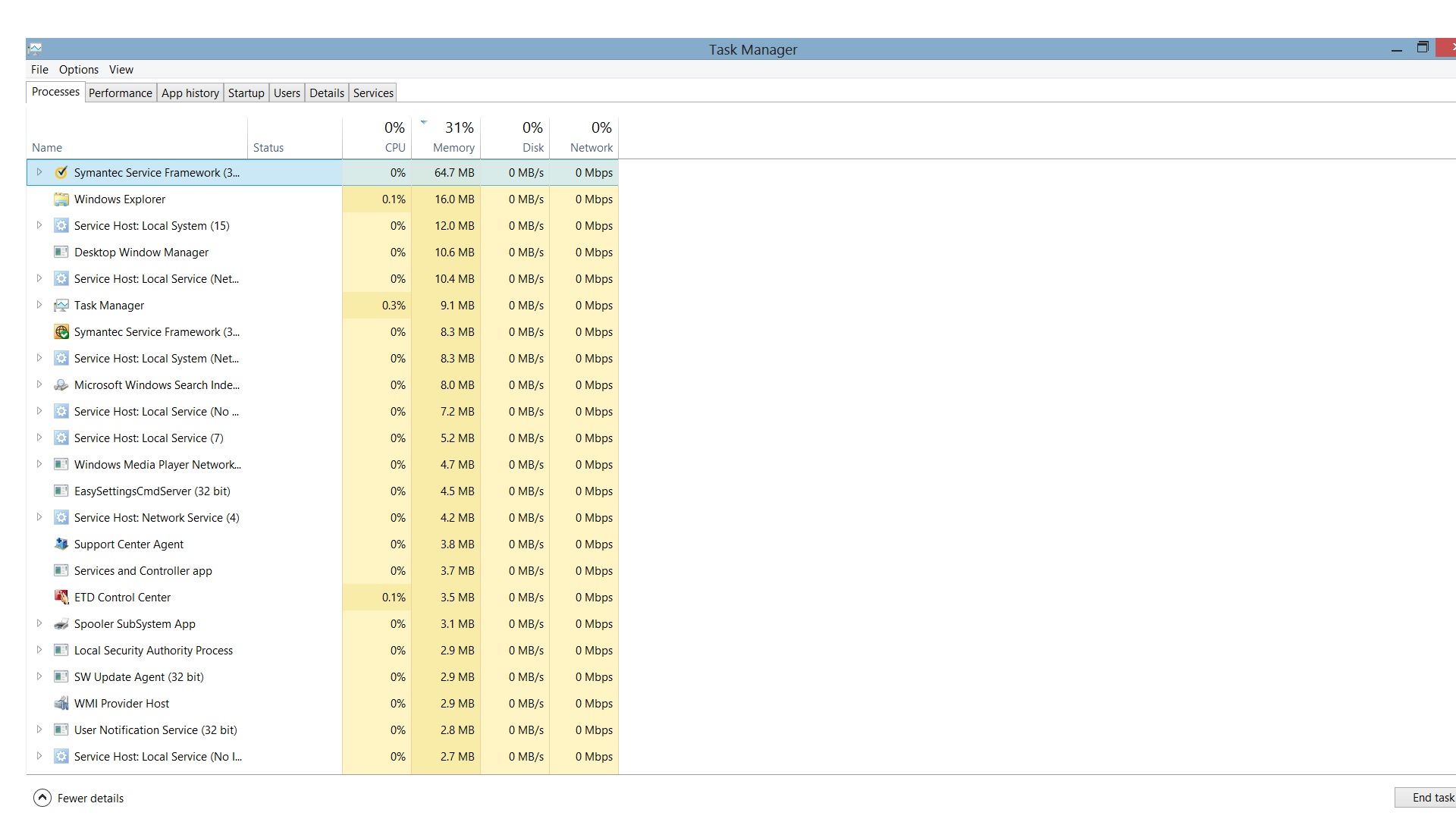Open the Options menu
Screen dimensions: 1456x819
click(79, 70)
